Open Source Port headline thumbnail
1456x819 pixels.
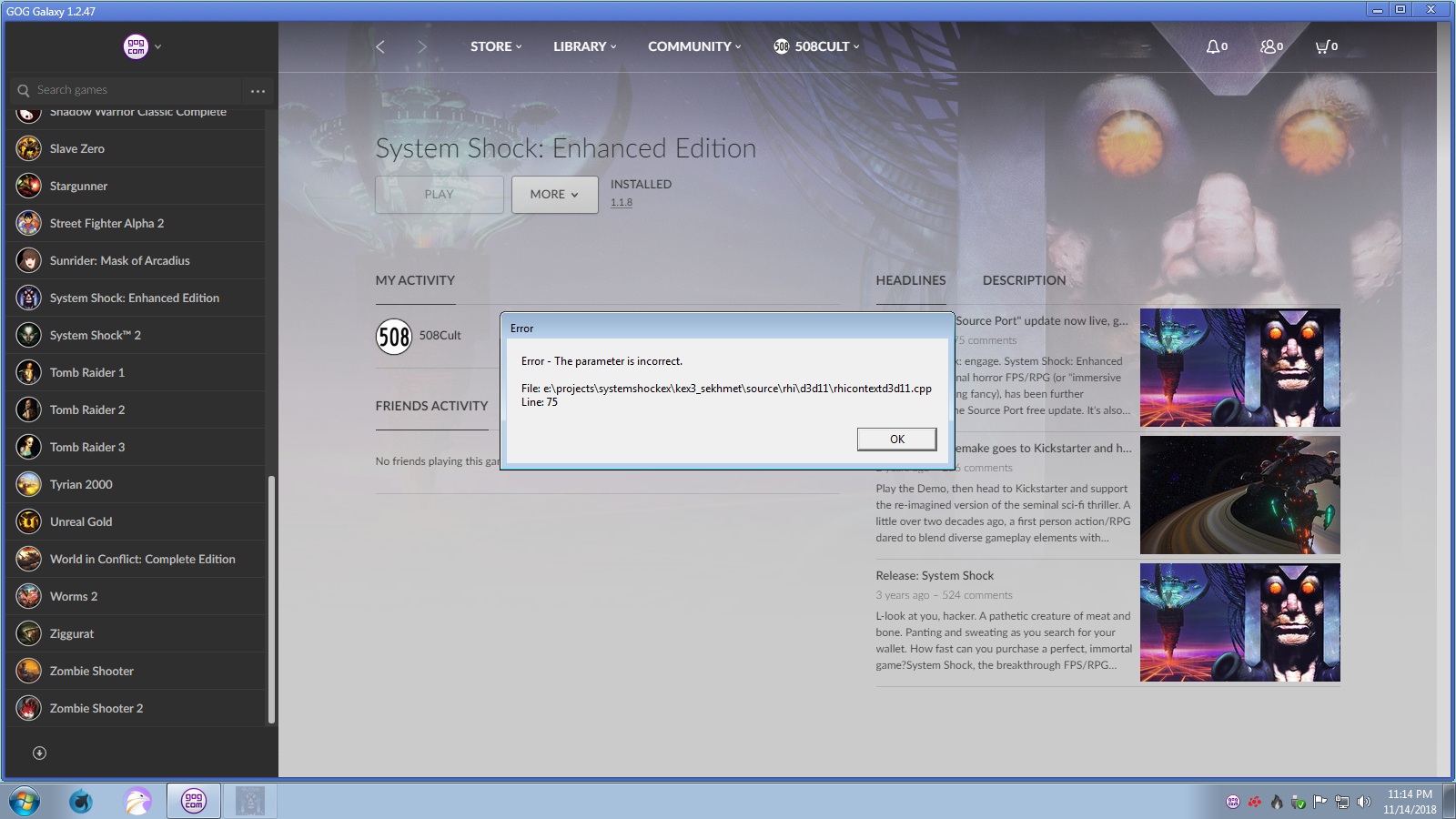pyautogui.click(x=1239, y=368)
